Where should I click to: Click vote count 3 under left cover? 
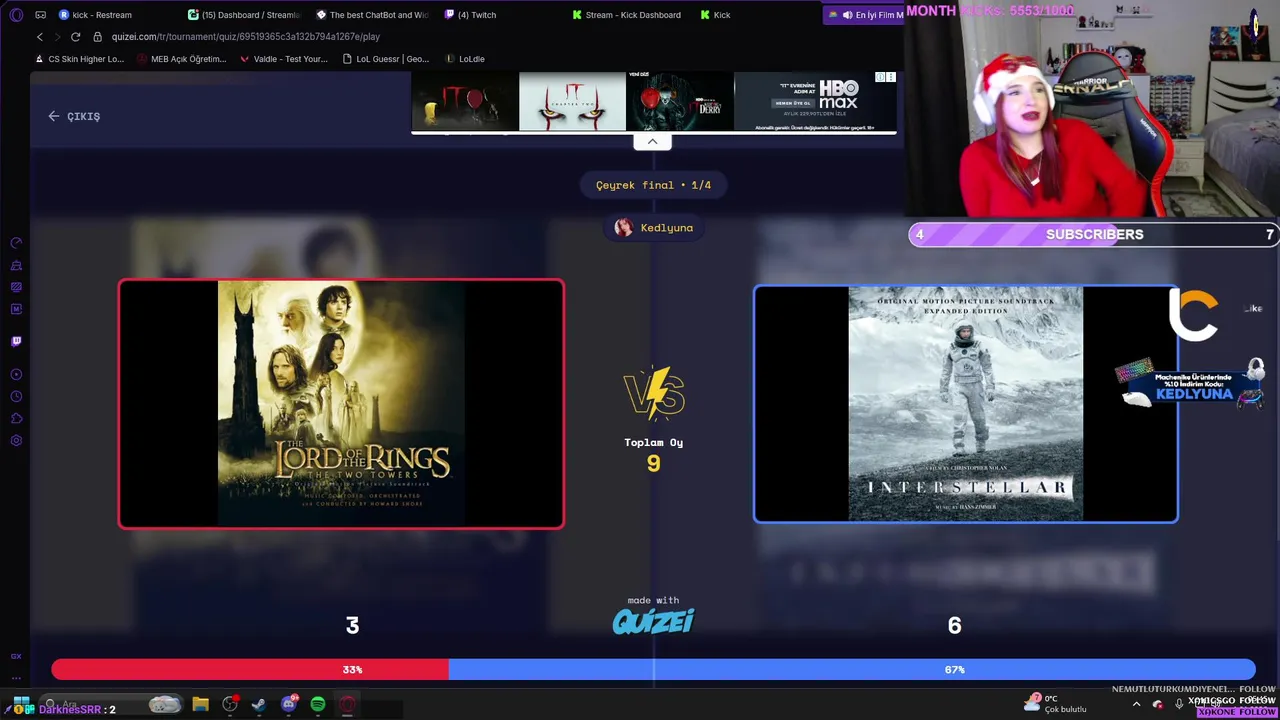352,625
